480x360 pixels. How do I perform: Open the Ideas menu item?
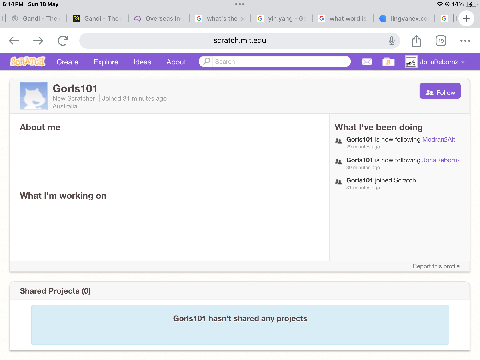[x=142, y=62]
